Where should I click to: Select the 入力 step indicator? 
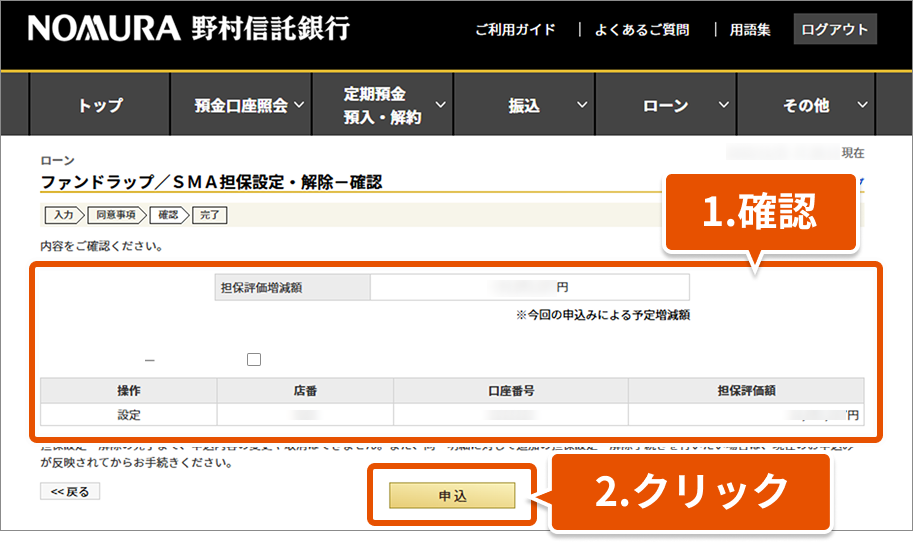point(63,215)
